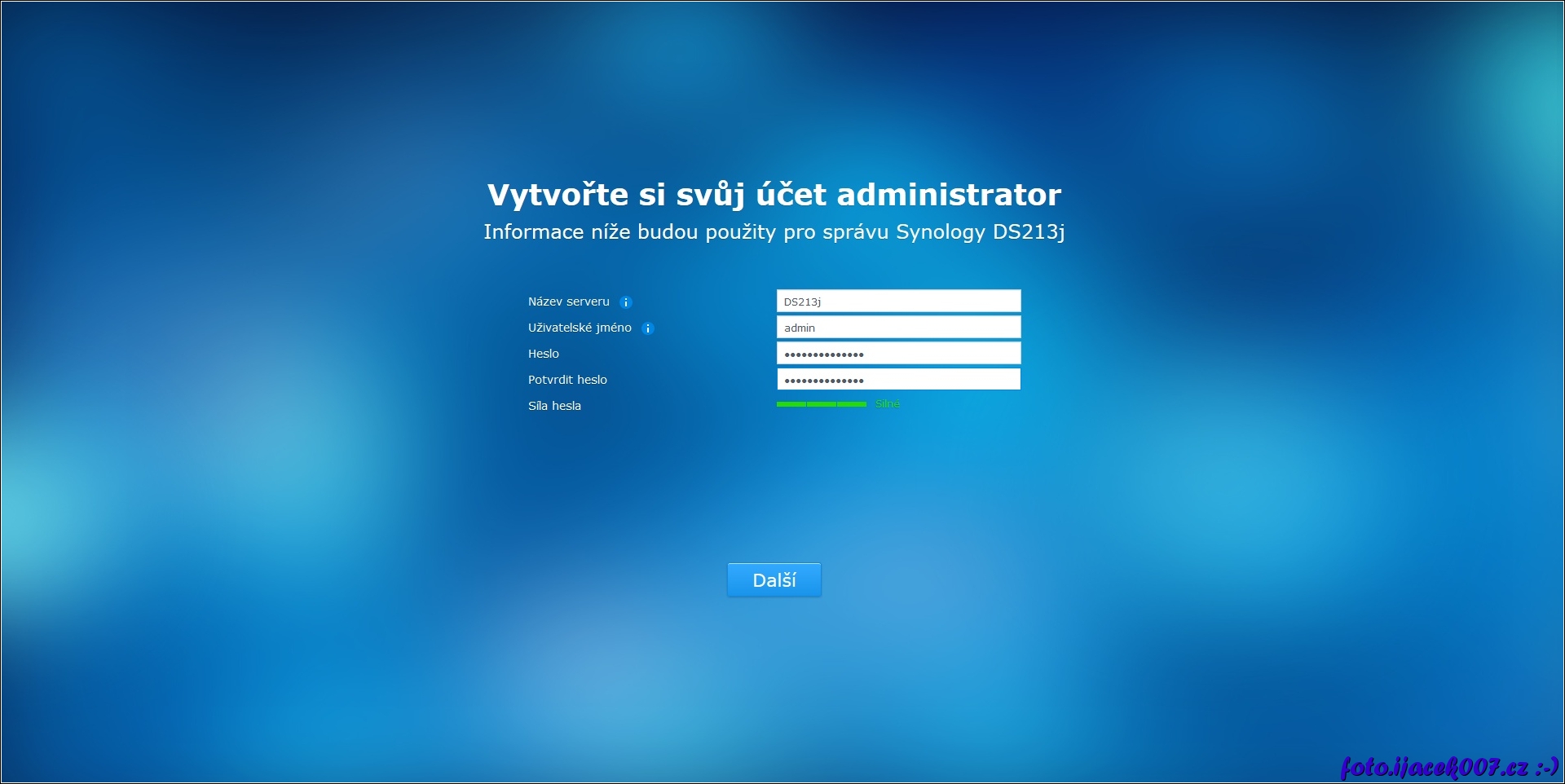Click the green Silné strength text
1565x784 pixels.
point(888,404)
